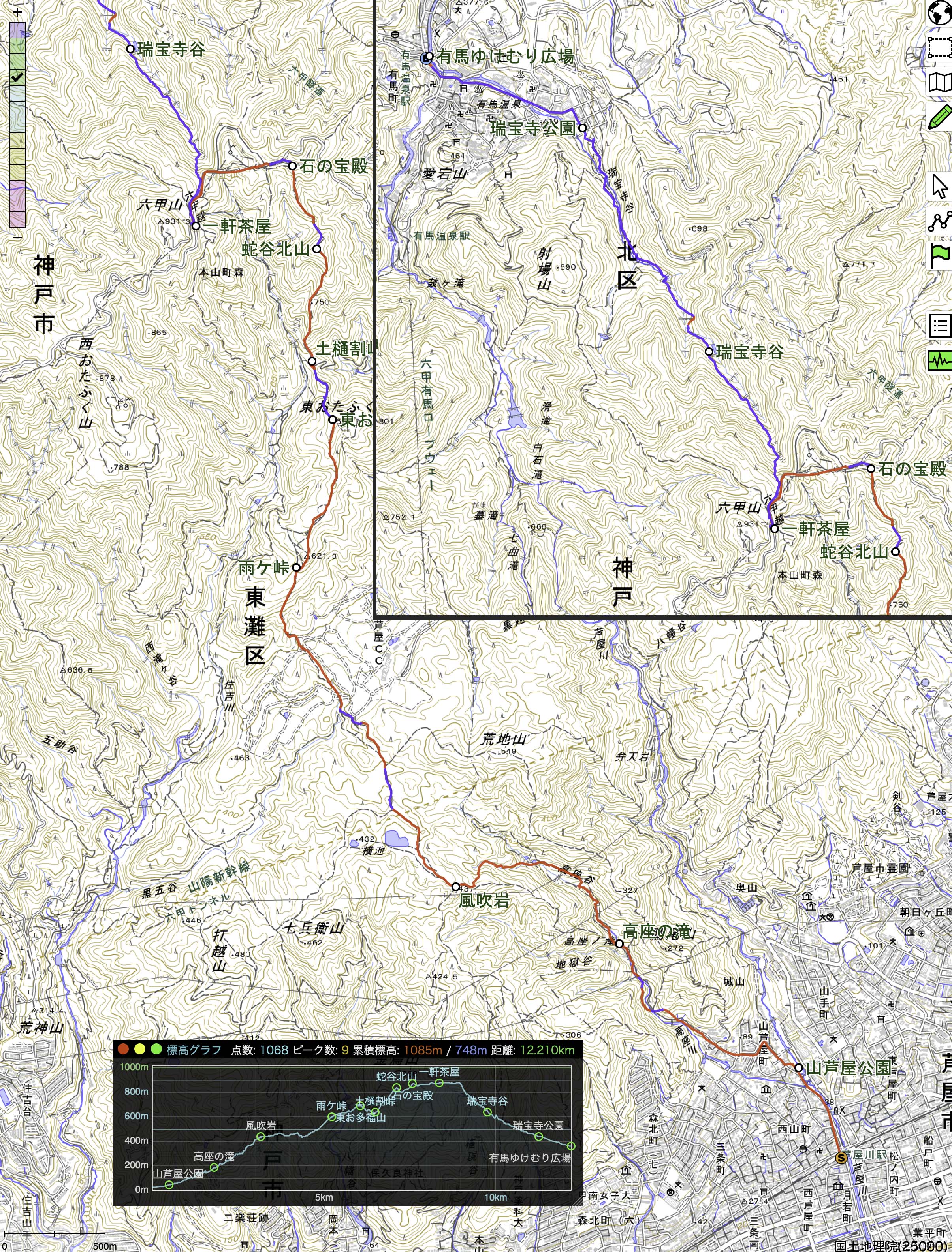Click 一軒茶屋 marker in inset map
Screen dimensions: 952x1252
(774, 529)
